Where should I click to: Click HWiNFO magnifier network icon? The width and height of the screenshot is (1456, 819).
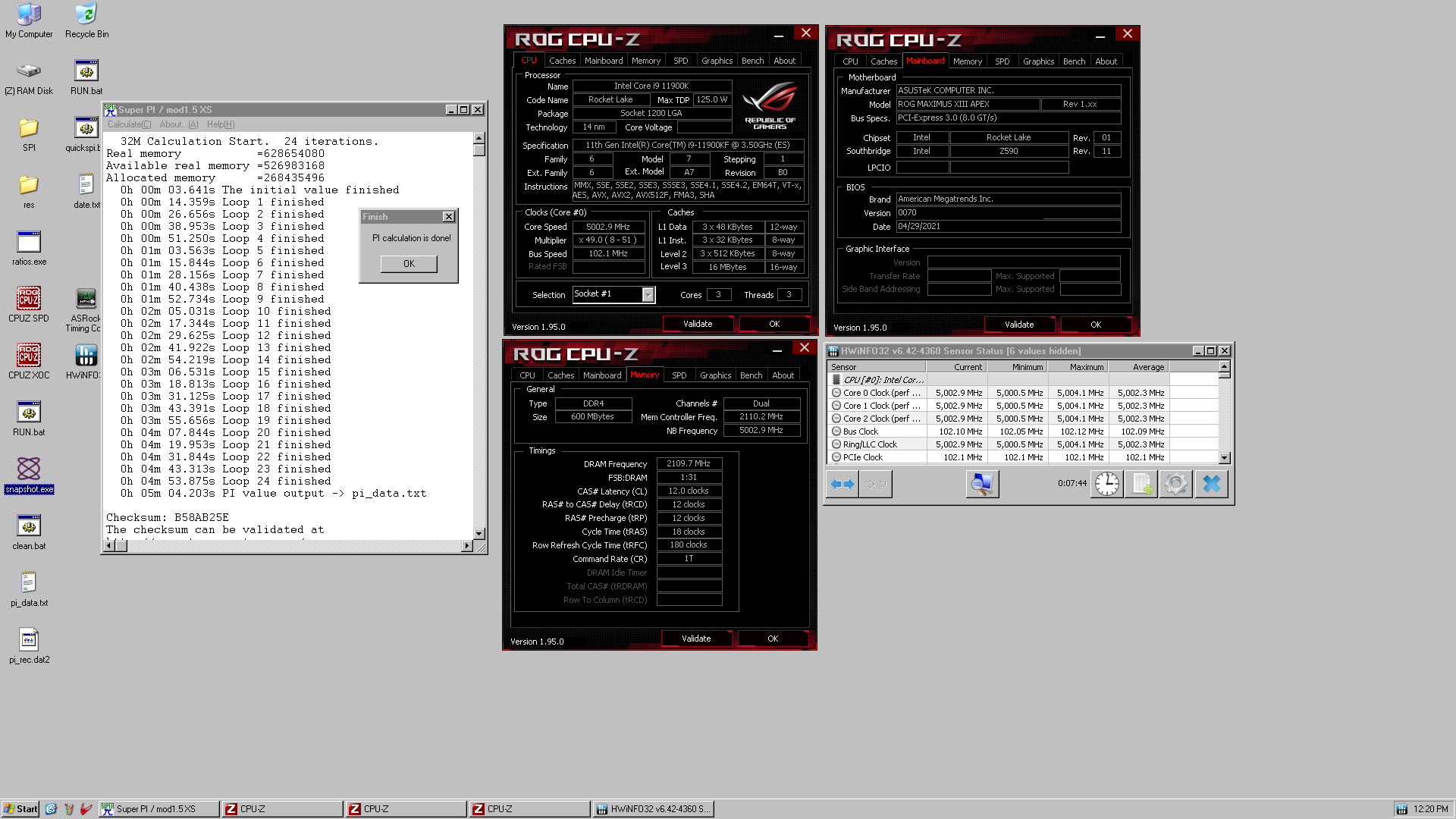[x=982, y=484]
